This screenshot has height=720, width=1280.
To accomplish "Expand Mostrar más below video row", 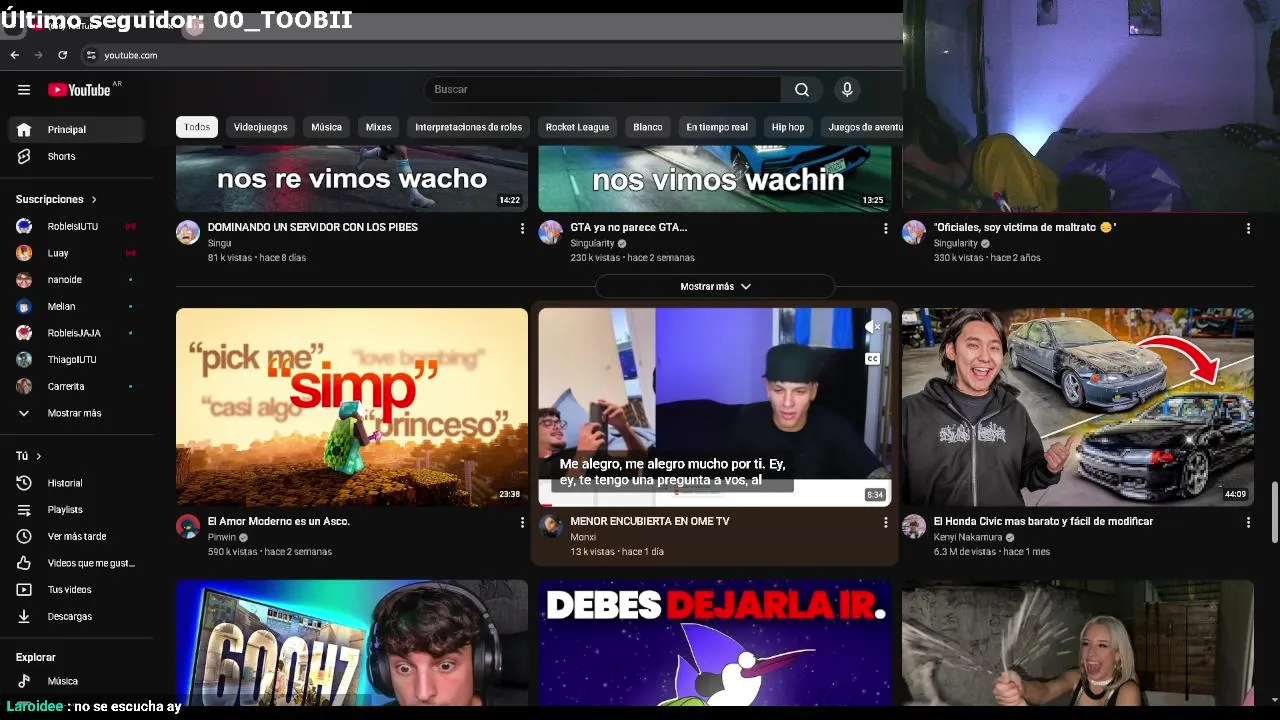I will click(715, 287).
